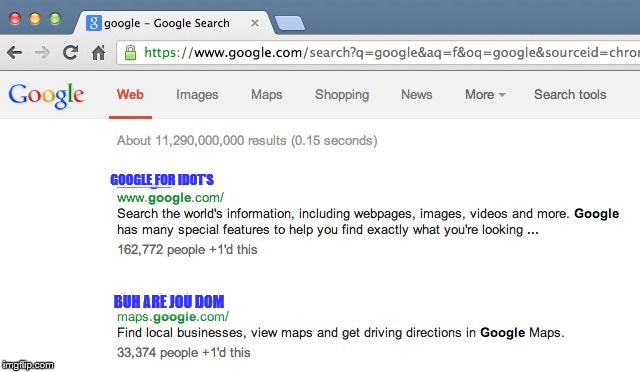Click the Google favicon in the tab
Viewport: 640px width, 372px height.
(x=93, y=23)
